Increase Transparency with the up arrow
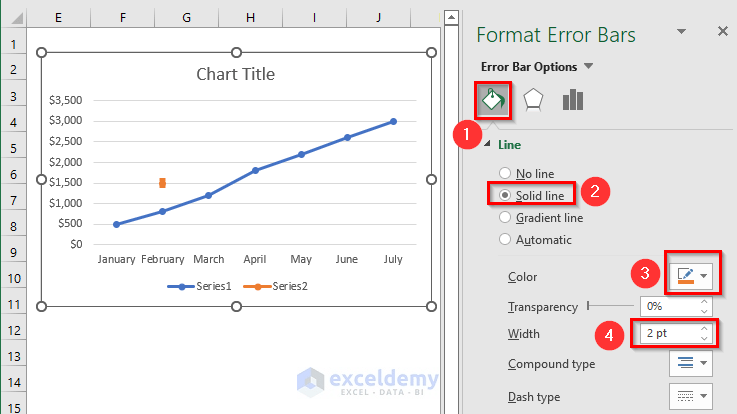Image resolution: width=737 pixels, height=414 pixels. (704, 302)
